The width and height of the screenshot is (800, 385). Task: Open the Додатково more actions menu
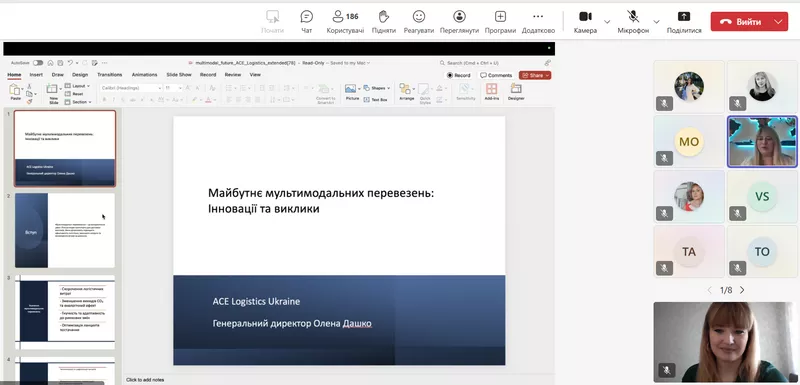[x=538, y=22]
